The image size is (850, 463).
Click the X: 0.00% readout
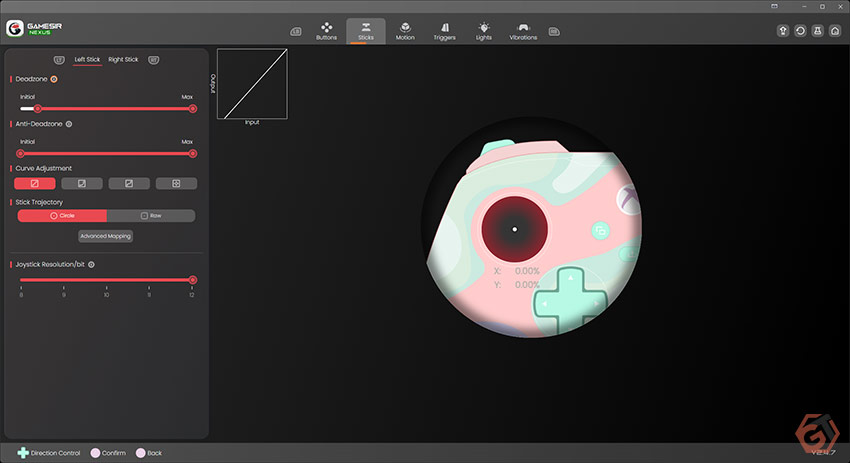click(517, 271)
